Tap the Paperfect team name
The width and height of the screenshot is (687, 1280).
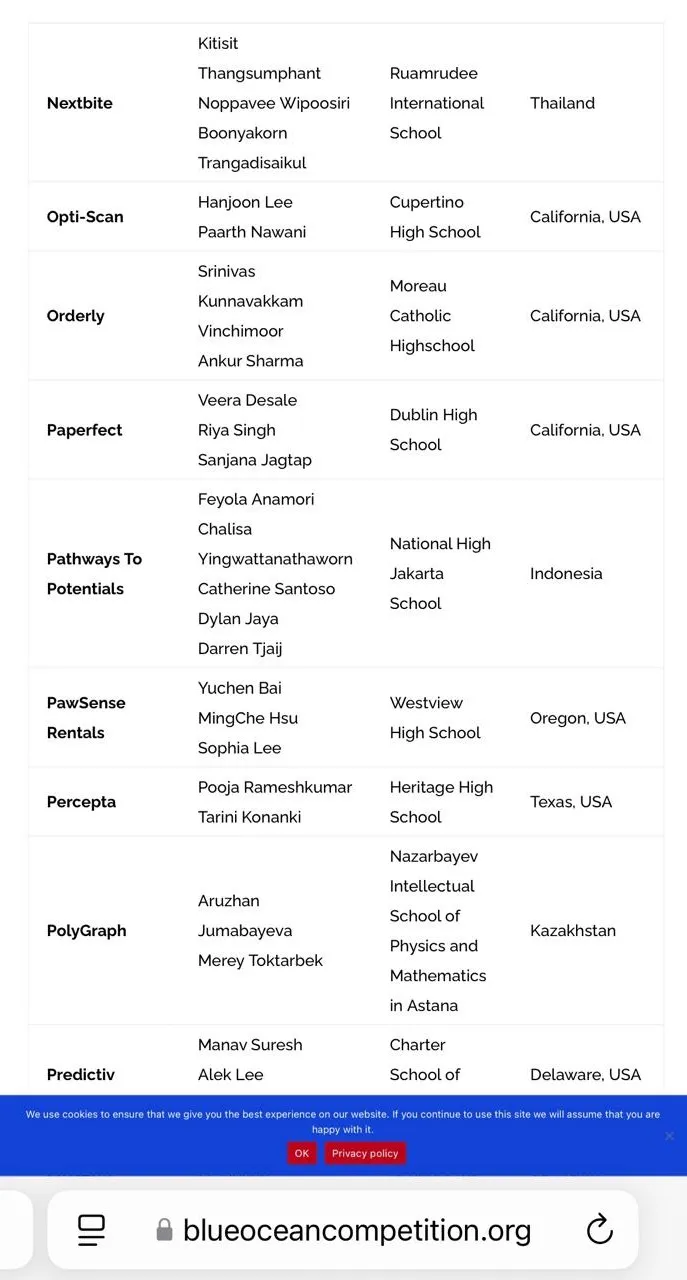coord(85,430)
